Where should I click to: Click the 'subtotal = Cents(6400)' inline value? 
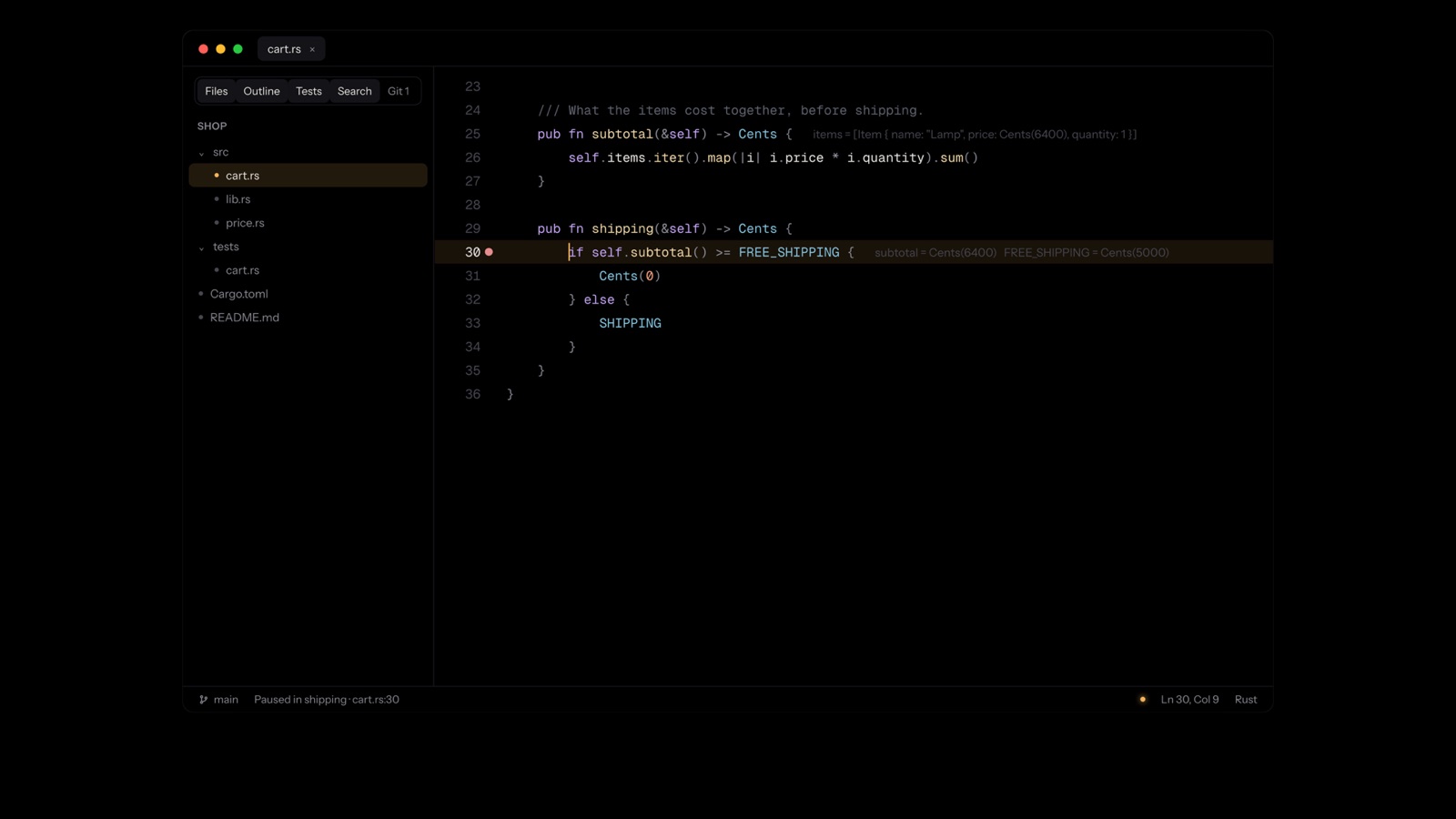pyautogui.click(x=935, y=253)
